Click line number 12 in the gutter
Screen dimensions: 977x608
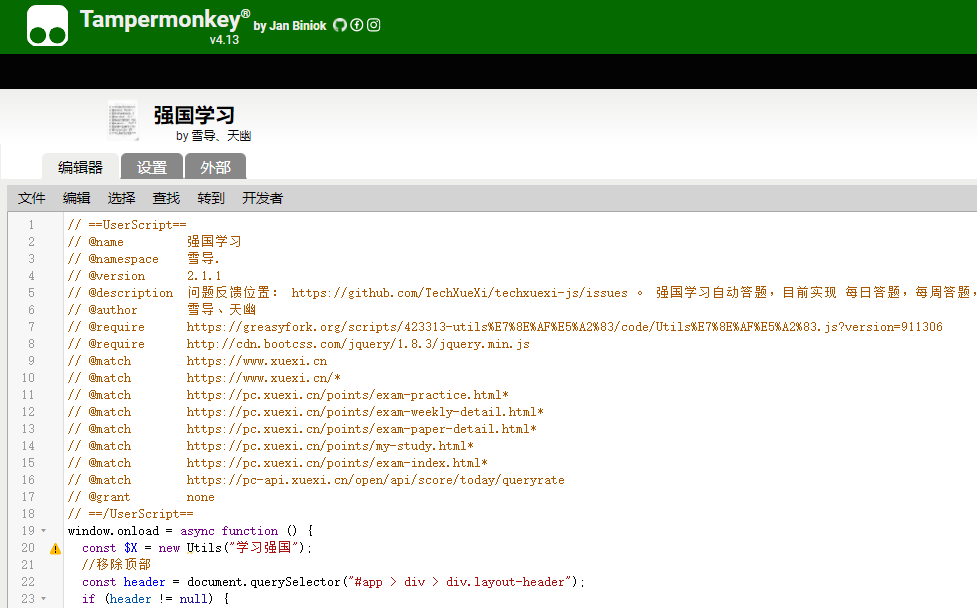(x=28, y=412)
